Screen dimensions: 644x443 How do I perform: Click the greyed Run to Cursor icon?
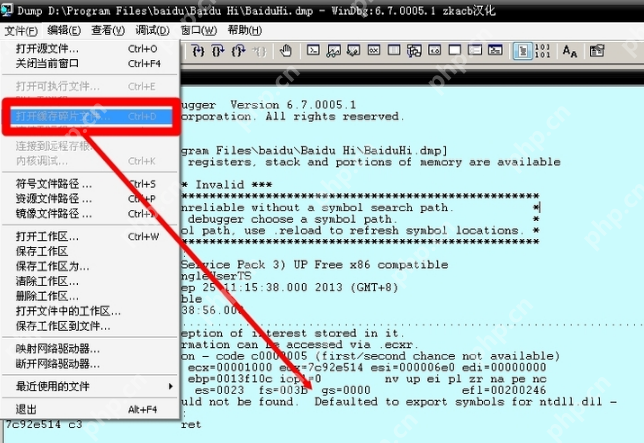tap(259, 51)
